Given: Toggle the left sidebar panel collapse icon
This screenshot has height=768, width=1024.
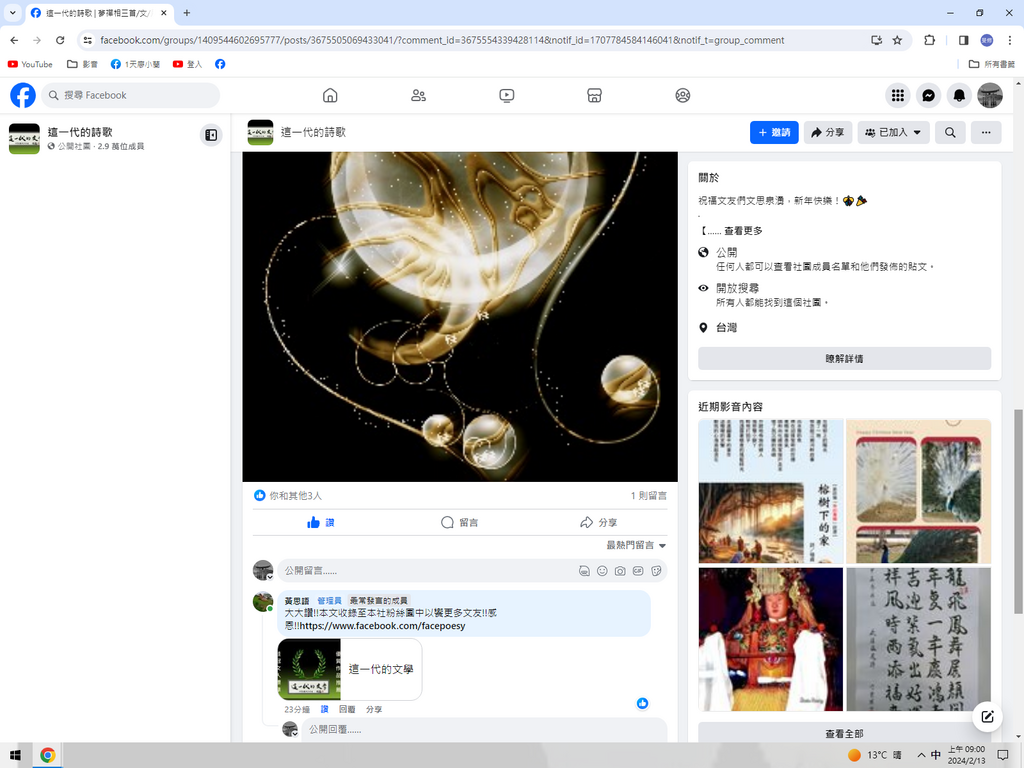Looking at the screenshot, I should click(211, 135).
